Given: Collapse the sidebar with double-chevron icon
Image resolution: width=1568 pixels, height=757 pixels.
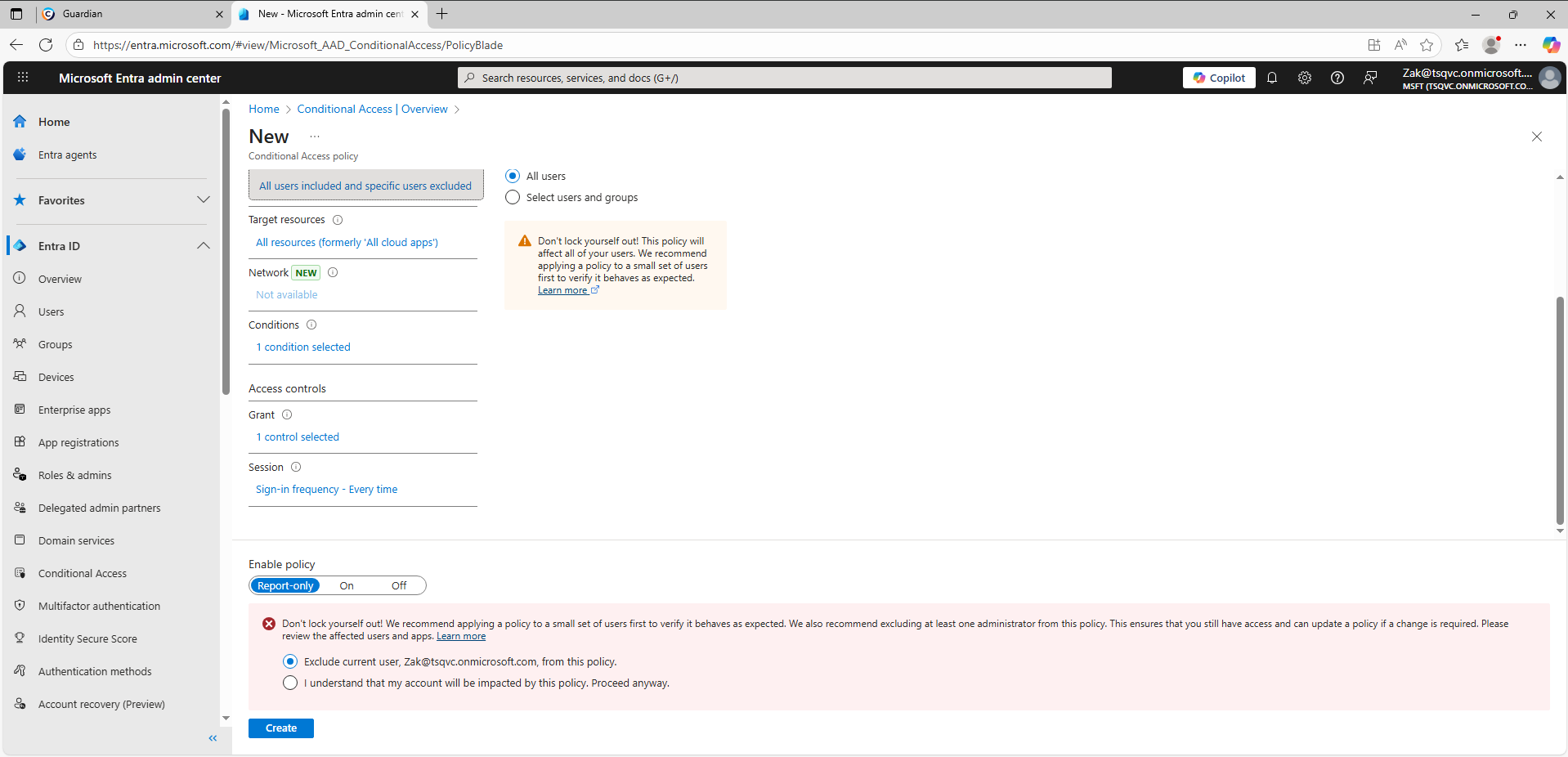Looking at the screenshot, I should click(213, 738).
